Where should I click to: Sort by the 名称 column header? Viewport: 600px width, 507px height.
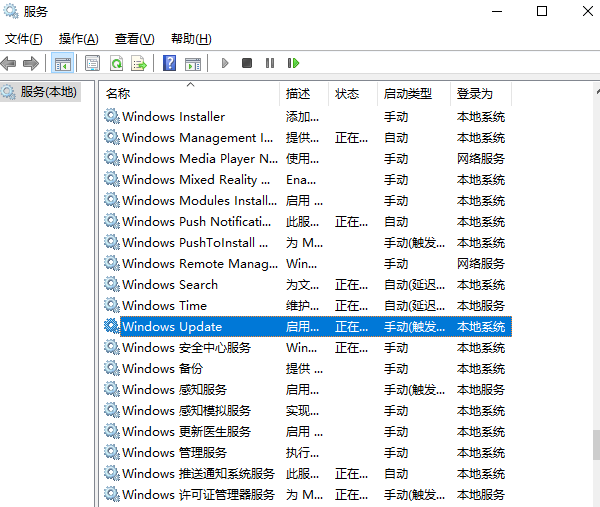191,94
